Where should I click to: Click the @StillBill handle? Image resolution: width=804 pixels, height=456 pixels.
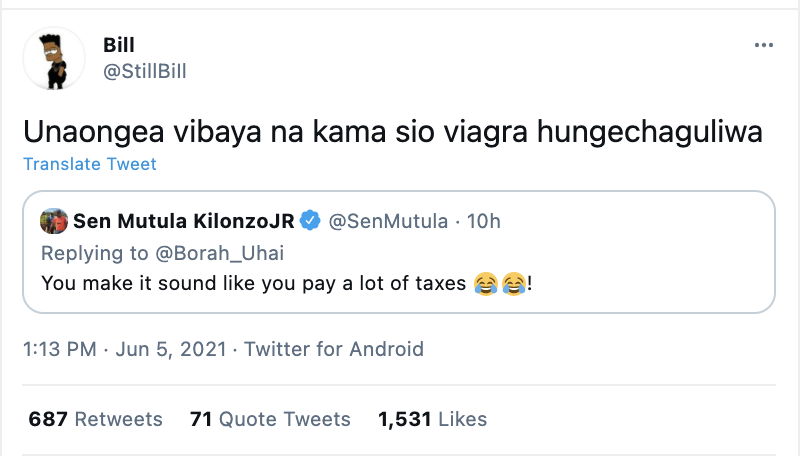144,71
